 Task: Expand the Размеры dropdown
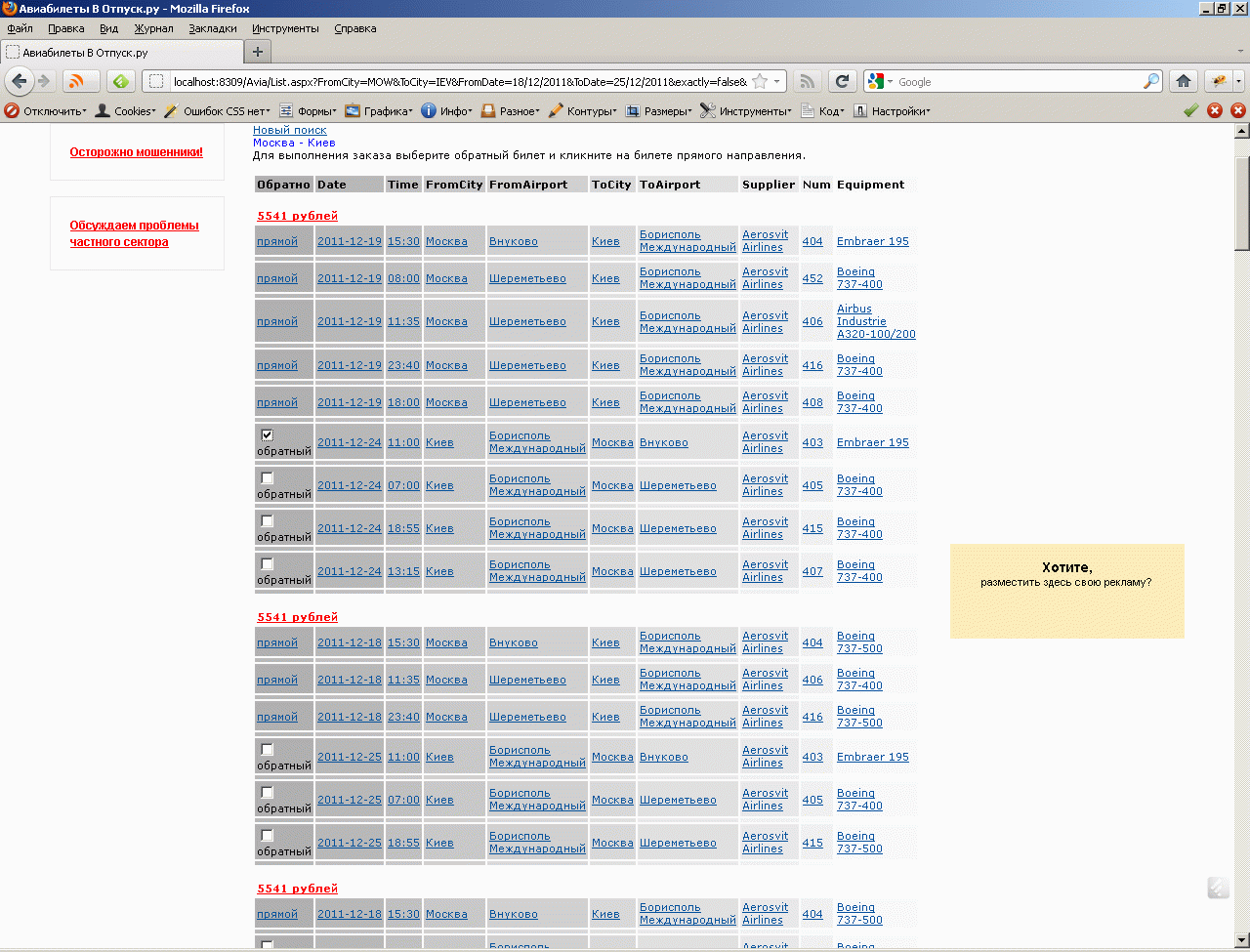pyautogui.click(x=659, y=111)
